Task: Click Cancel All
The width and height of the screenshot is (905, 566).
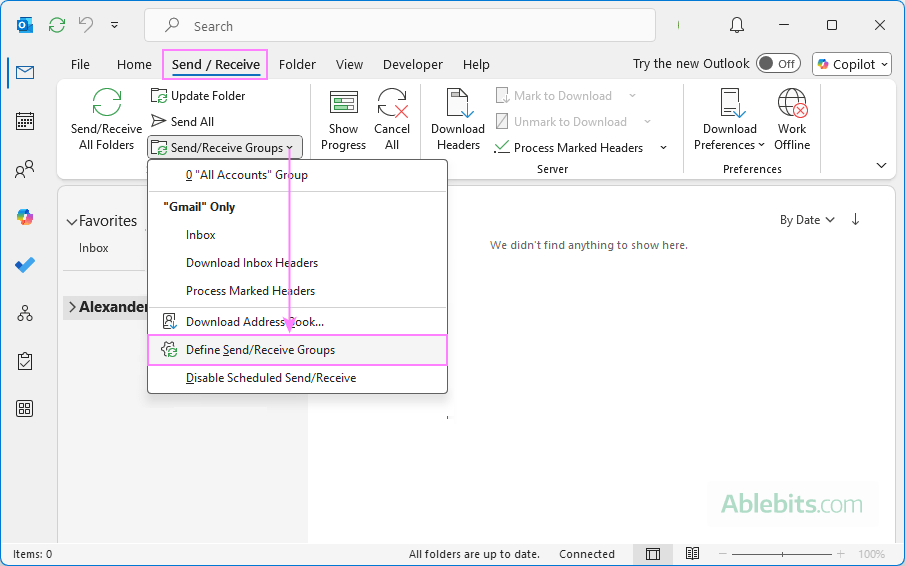Action: pos(392,119)
